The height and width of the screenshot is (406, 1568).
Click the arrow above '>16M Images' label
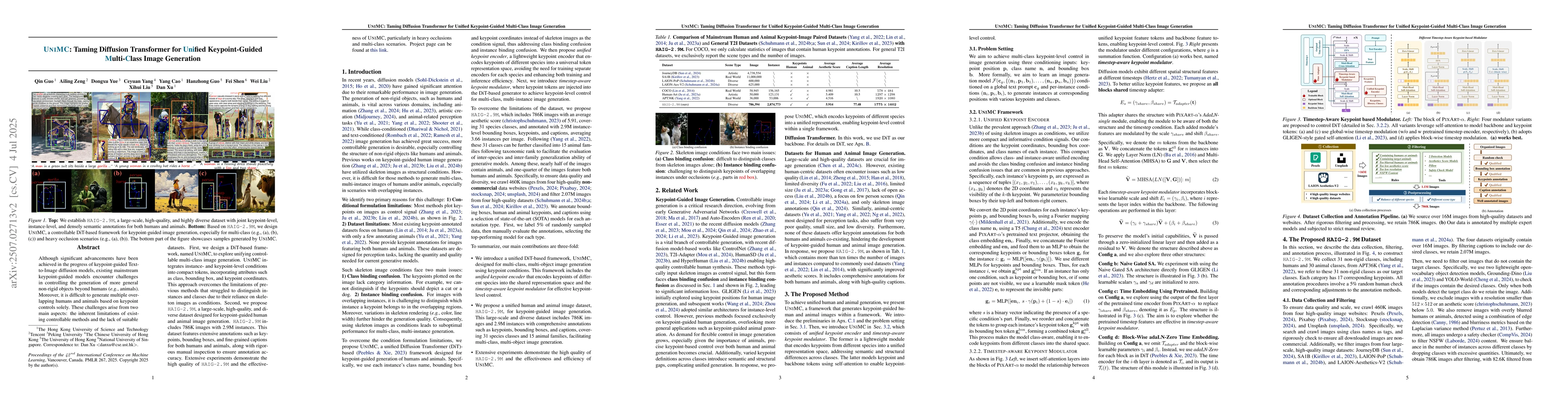[1363, 165]
